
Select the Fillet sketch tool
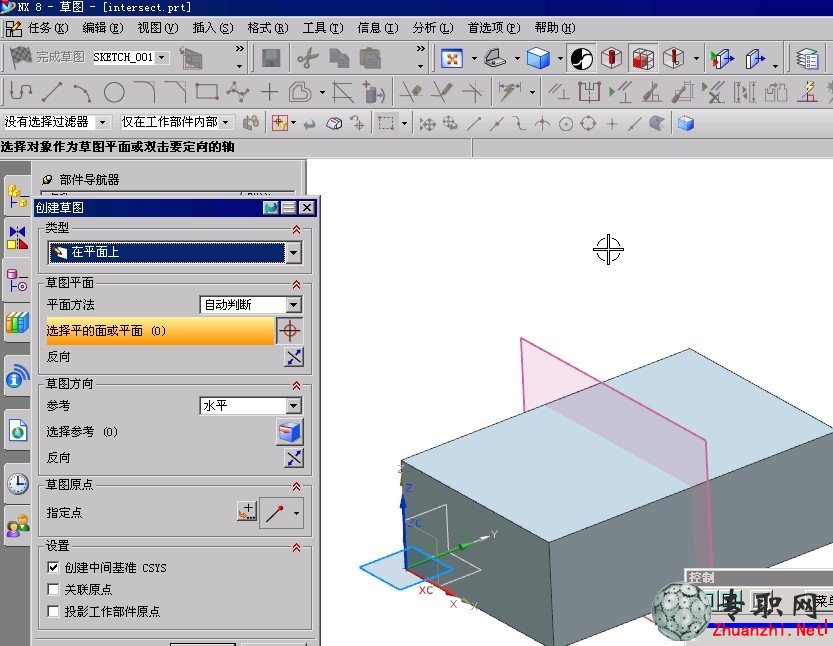(x=144, y=92)
